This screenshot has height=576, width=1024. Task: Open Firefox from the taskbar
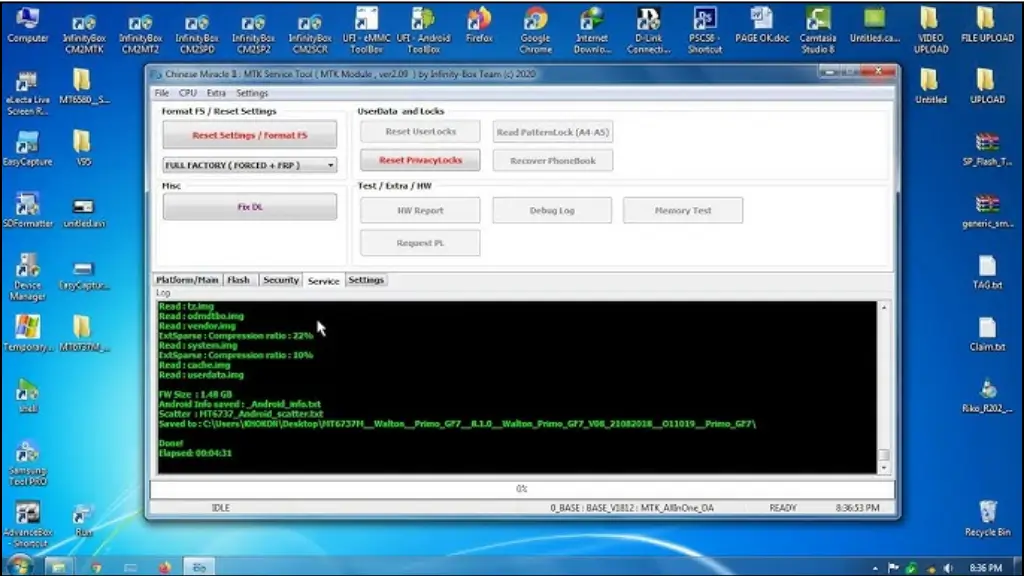pyautogui.click(x=165, y=567)
